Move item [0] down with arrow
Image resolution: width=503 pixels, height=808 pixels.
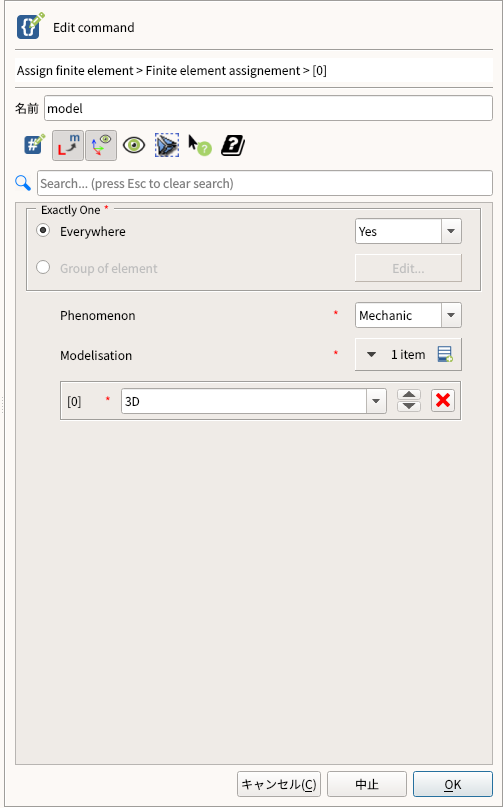coord(409,406)
